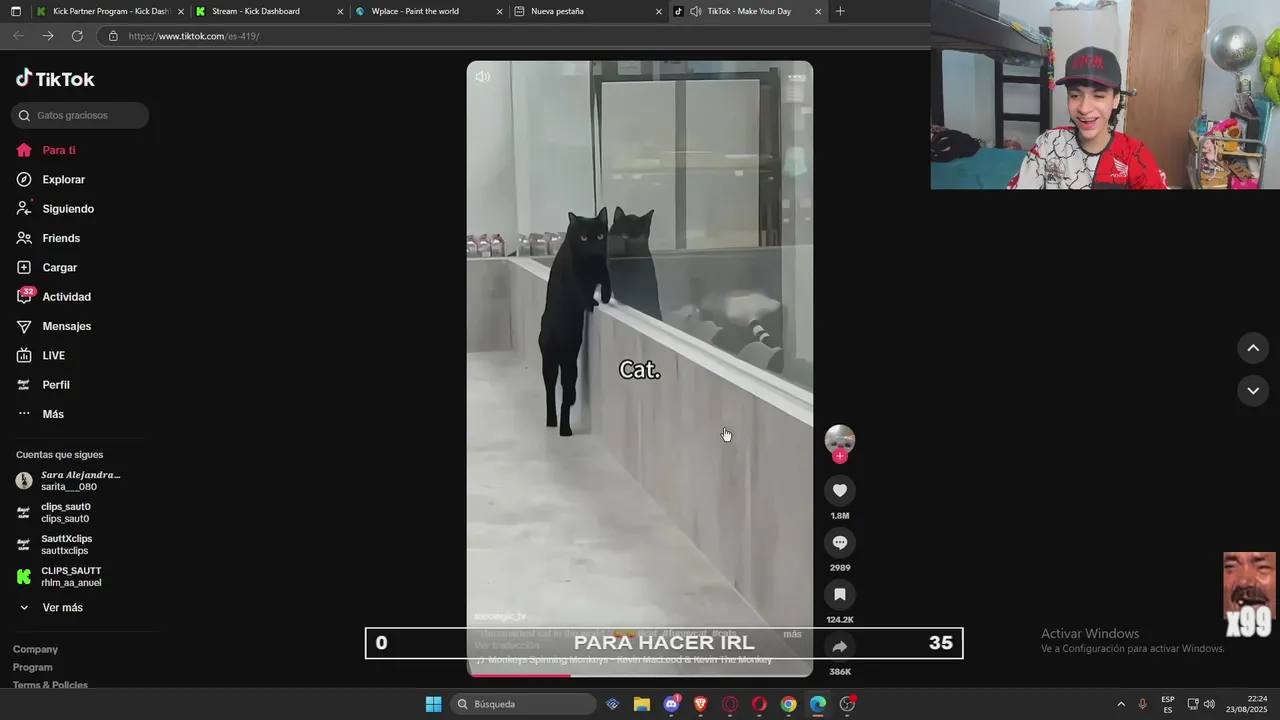This screenshot has width=1280, height=720.
Task: Click the taskbar Búsqueda search box
Action: [x=522, y=704]
